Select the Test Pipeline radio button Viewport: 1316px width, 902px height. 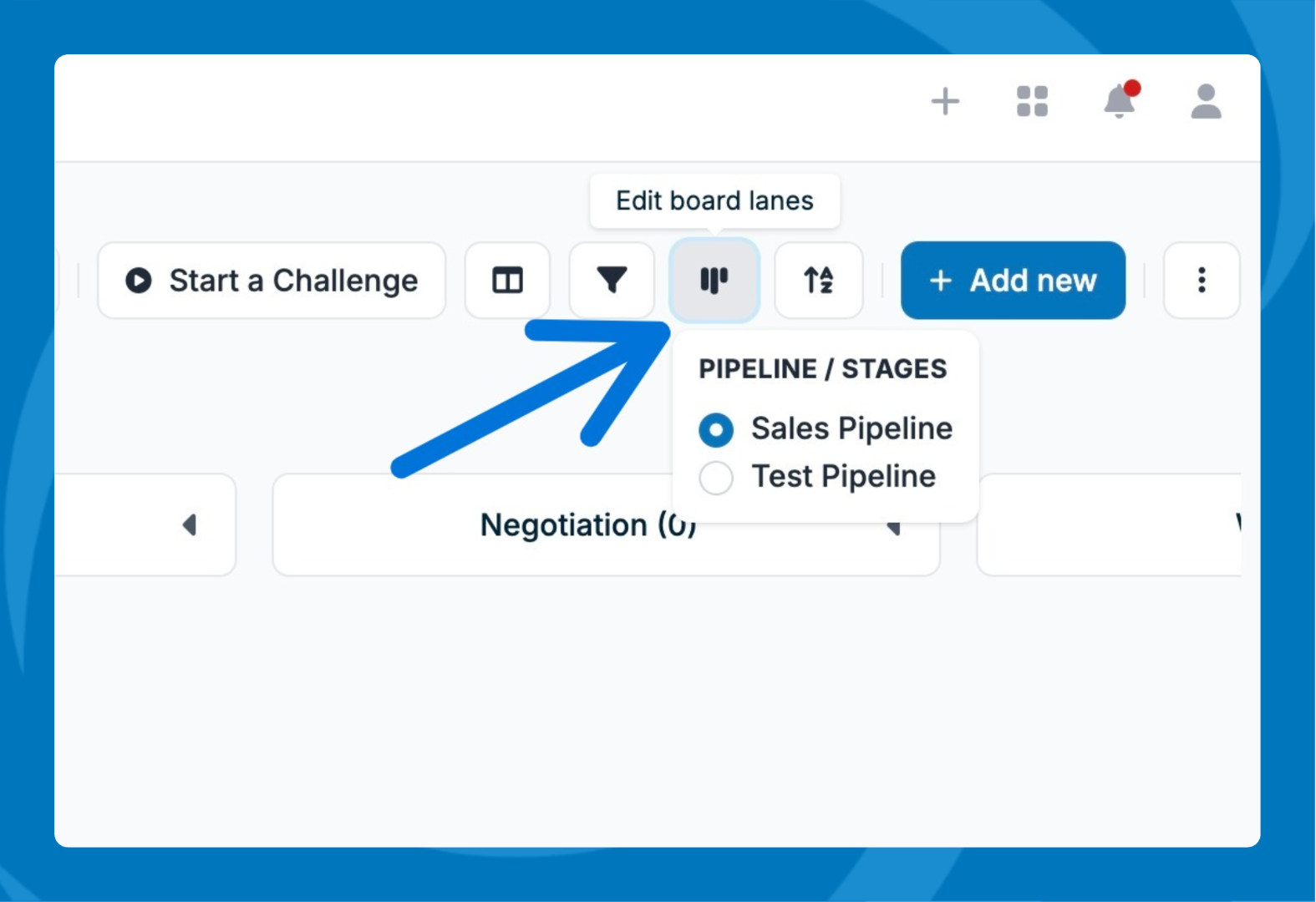click(716, 478)
